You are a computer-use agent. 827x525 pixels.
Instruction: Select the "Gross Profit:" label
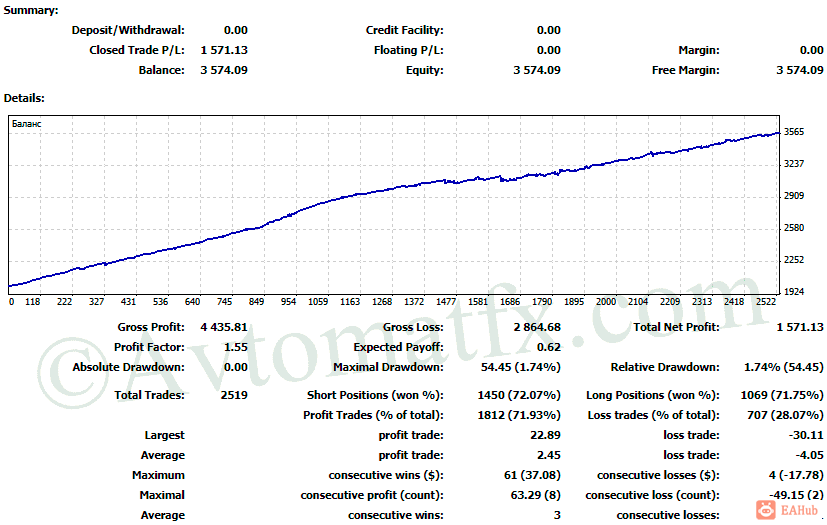(151, 327)
